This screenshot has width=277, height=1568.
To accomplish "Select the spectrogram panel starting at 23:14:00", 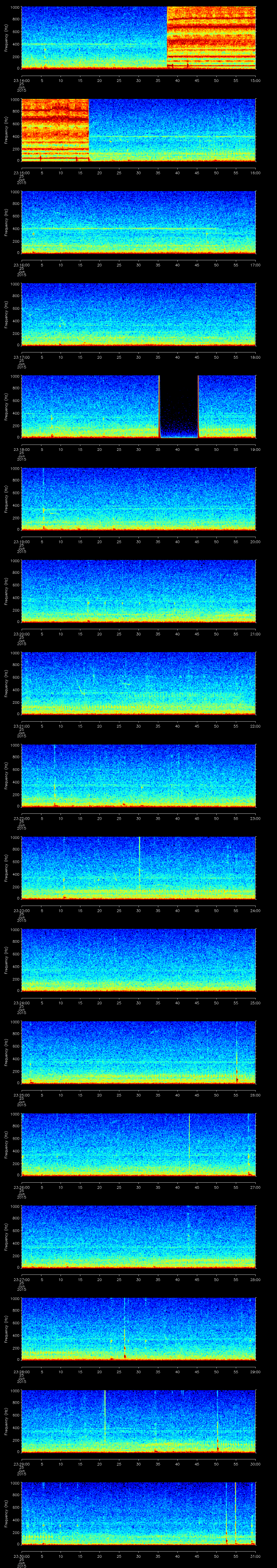I will (x=139, y=38).
